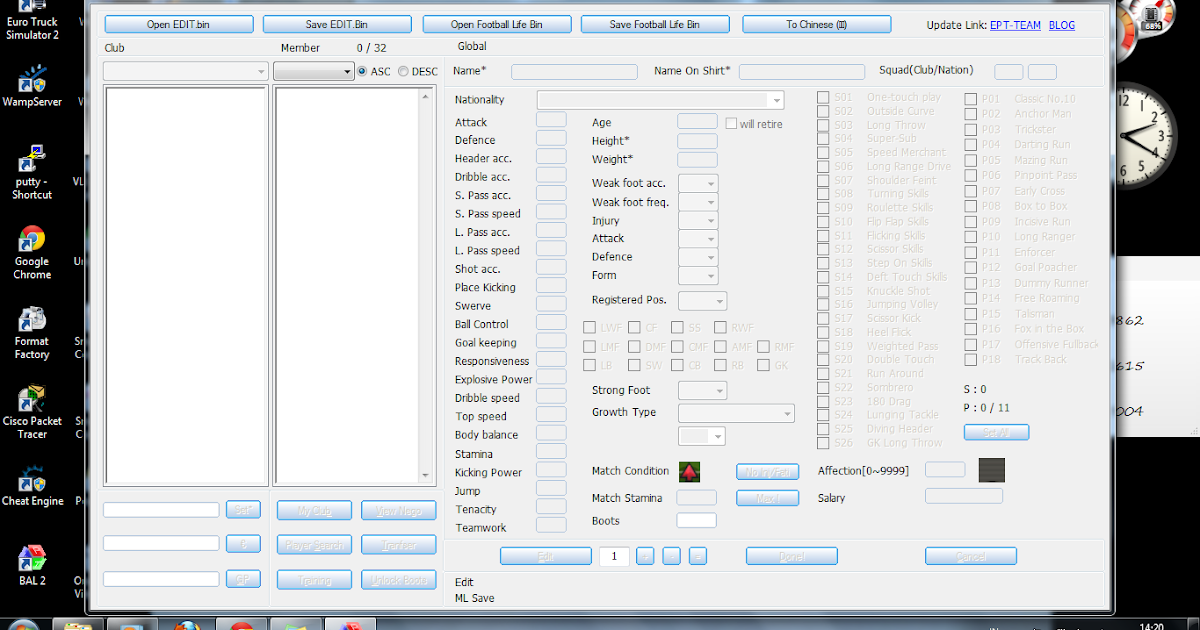Check the S15 Knuckle Shot skill
The width and height of the screenshot is (1200, 630).
pyautogui.click(x=823, y=291)
